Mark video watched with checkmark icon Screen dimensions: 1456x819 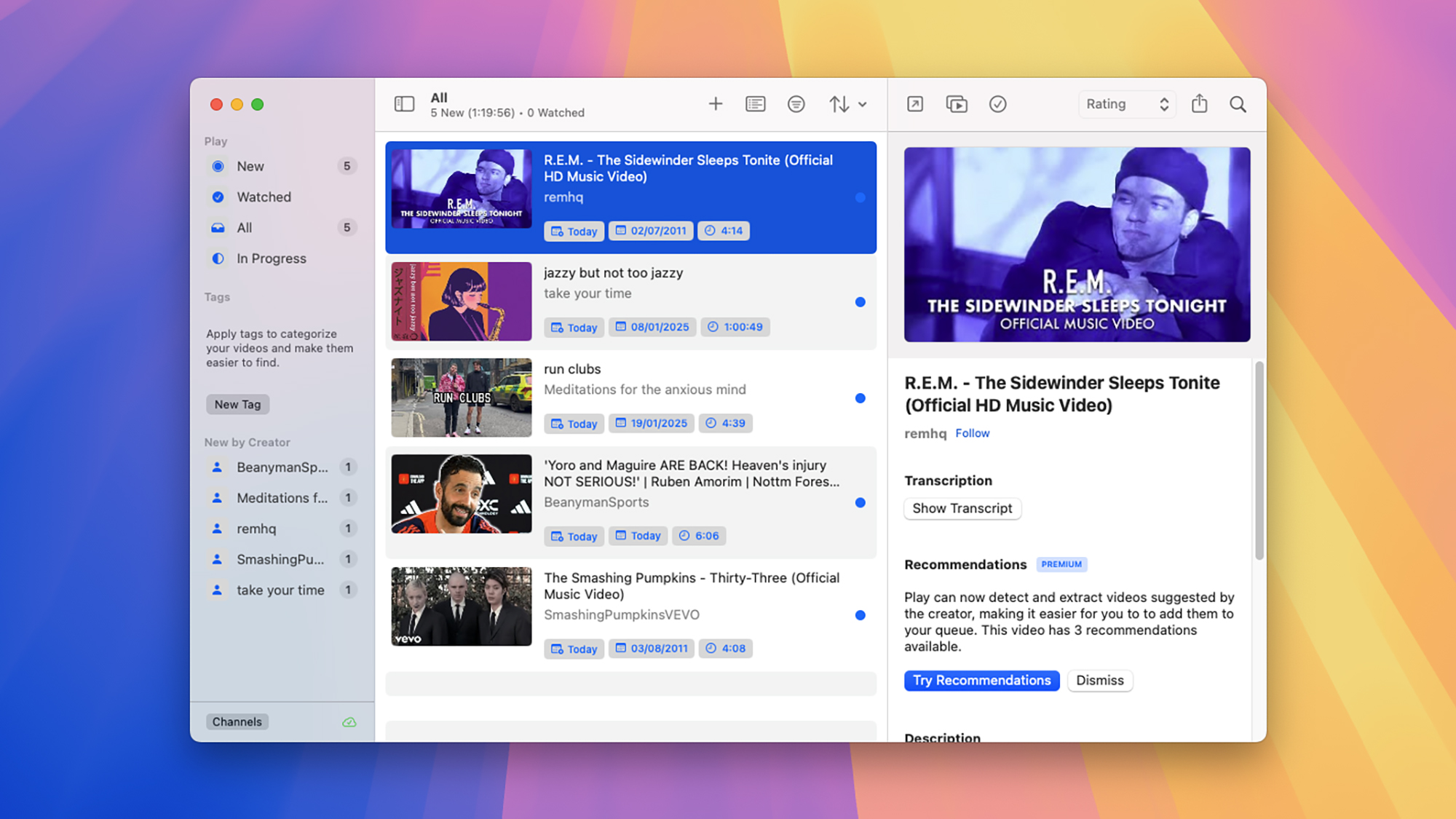(997, 104)
